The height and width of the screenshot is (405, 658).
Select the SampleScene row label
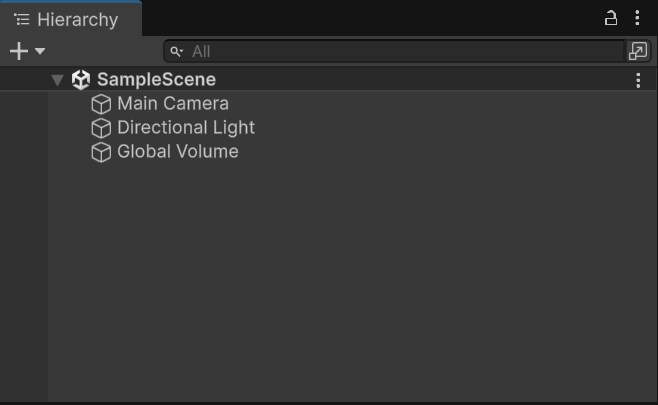pos(156,80)
